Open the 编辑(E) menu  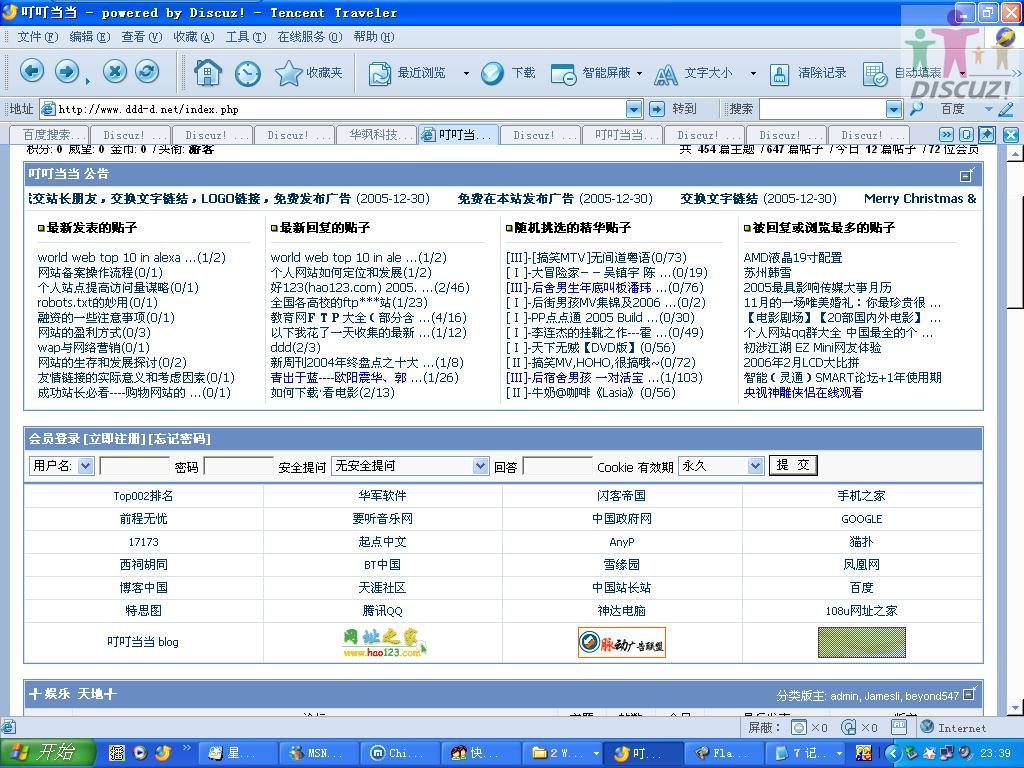[x=89, y=37]
